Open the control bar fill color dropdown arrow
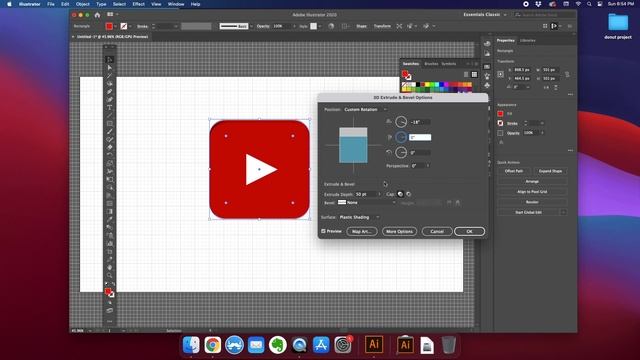 [x=116, y=26]
